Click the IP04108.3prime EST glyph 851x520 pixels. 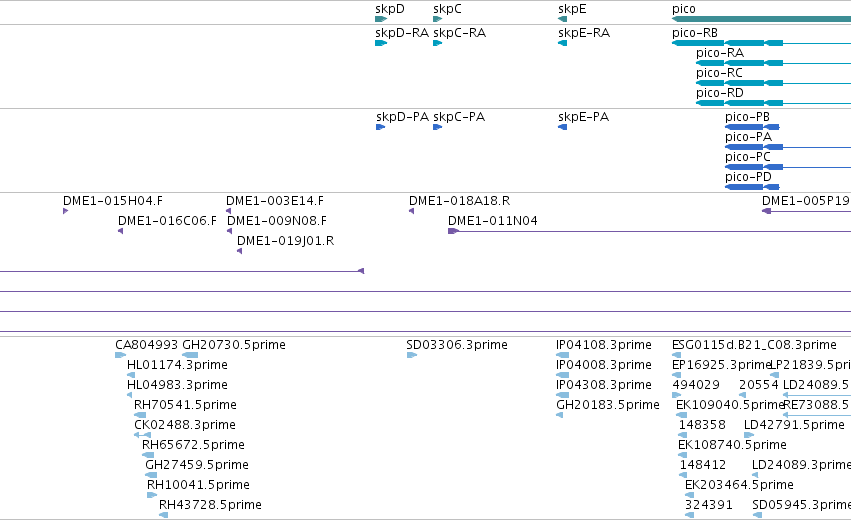point(563,355)
